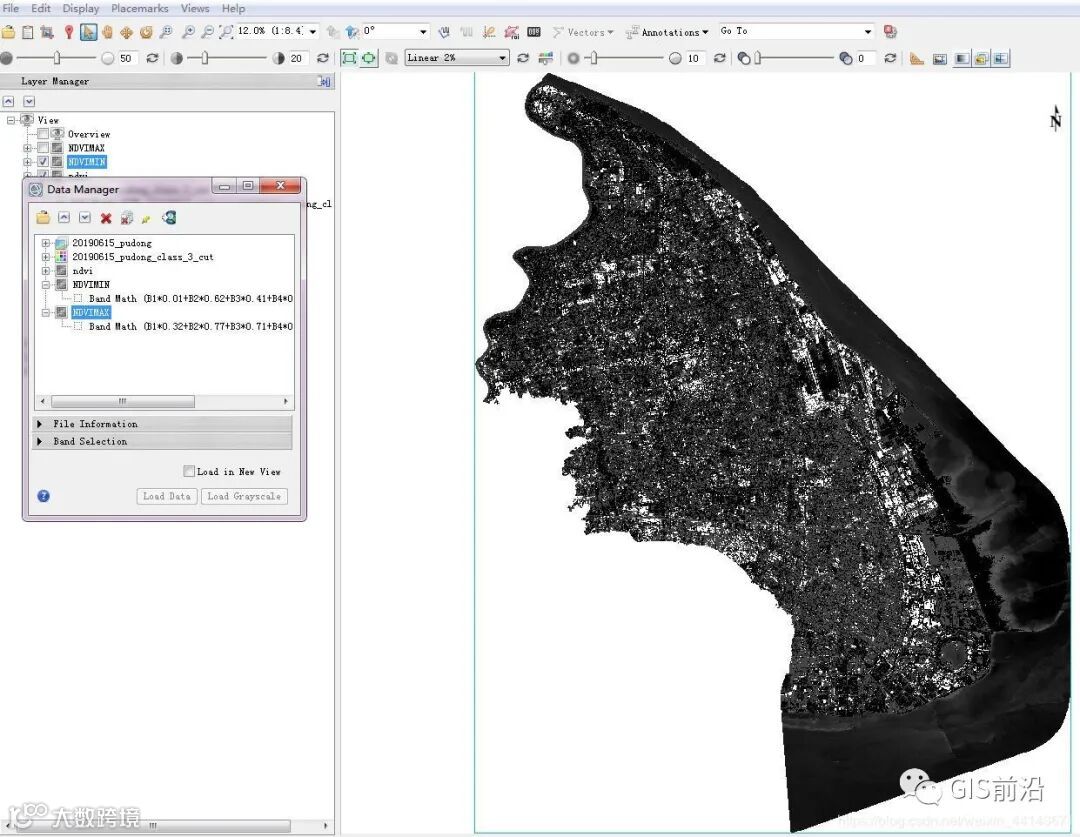Open the Linear 2% stretch dropdown
The width and height of the screenshot is (1080, 837).
click(502, 58)
